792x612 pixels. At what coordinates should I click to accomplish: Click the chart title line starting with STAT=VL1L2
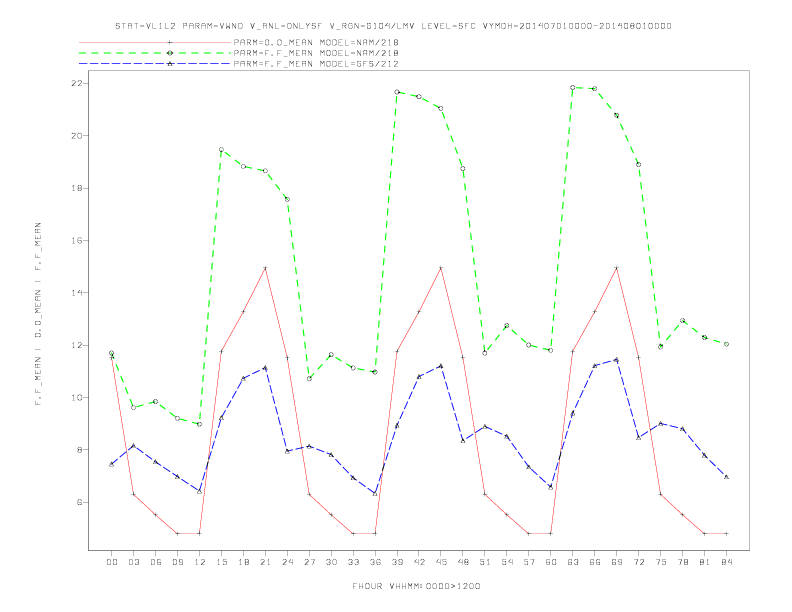pos(393,26)
